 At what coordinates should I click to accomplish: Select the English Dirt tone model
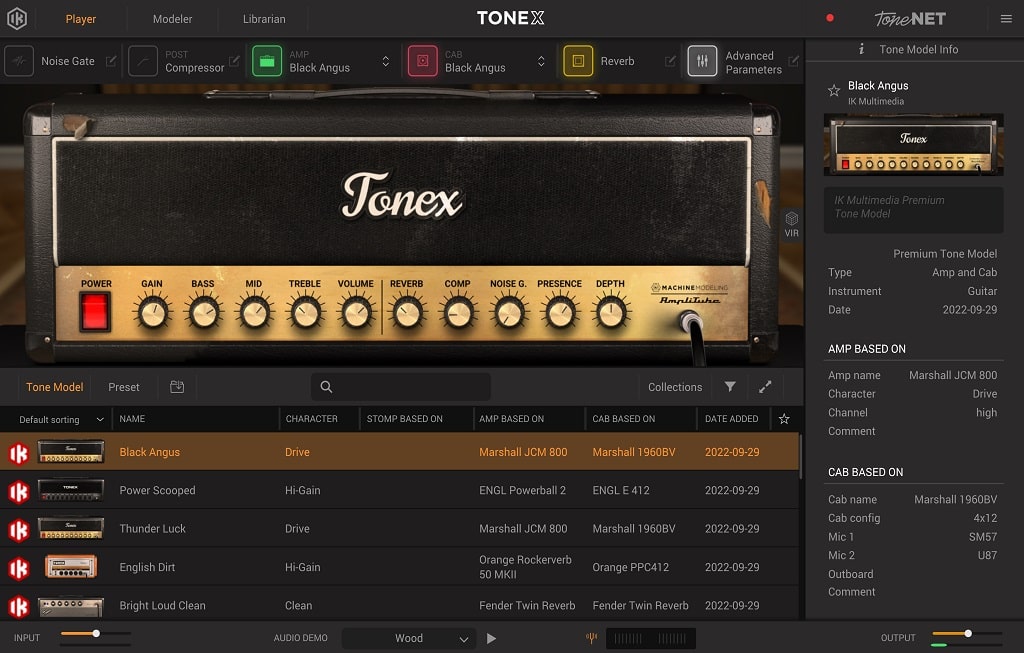(400, 567)
